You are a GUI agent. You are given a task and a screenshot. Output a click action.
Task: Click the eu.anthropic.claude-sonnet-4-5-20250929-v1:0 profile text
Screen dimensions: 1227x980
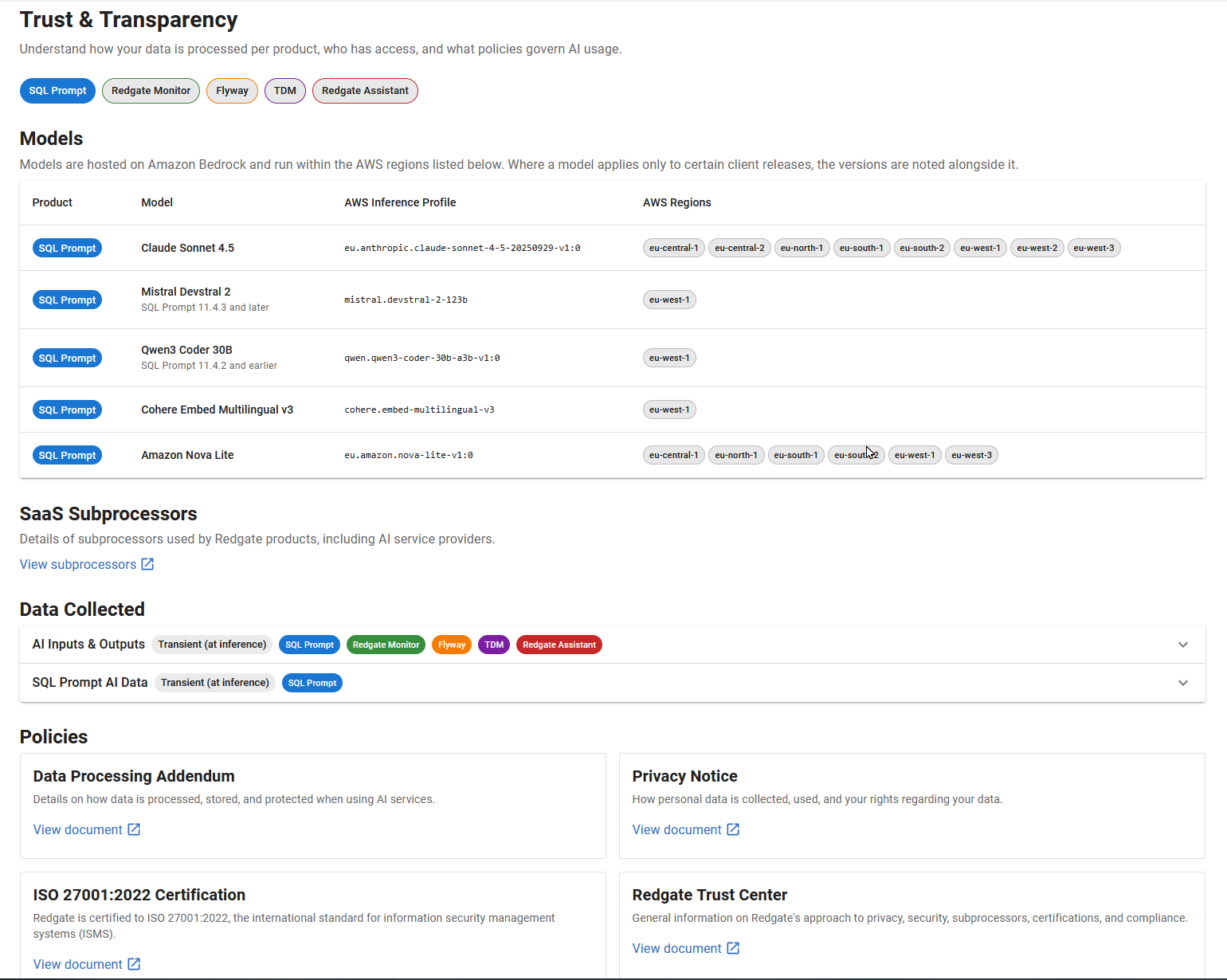click(462, 248)
